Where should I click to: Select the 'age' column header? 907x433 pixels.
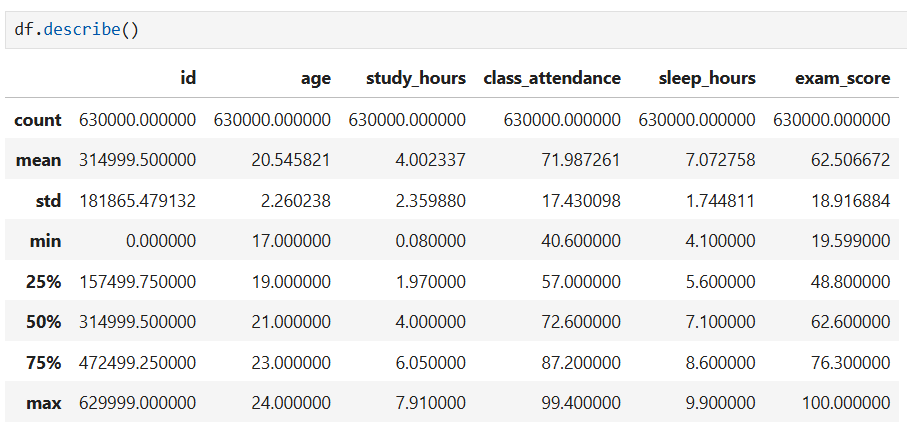click(x=316, y=78)
